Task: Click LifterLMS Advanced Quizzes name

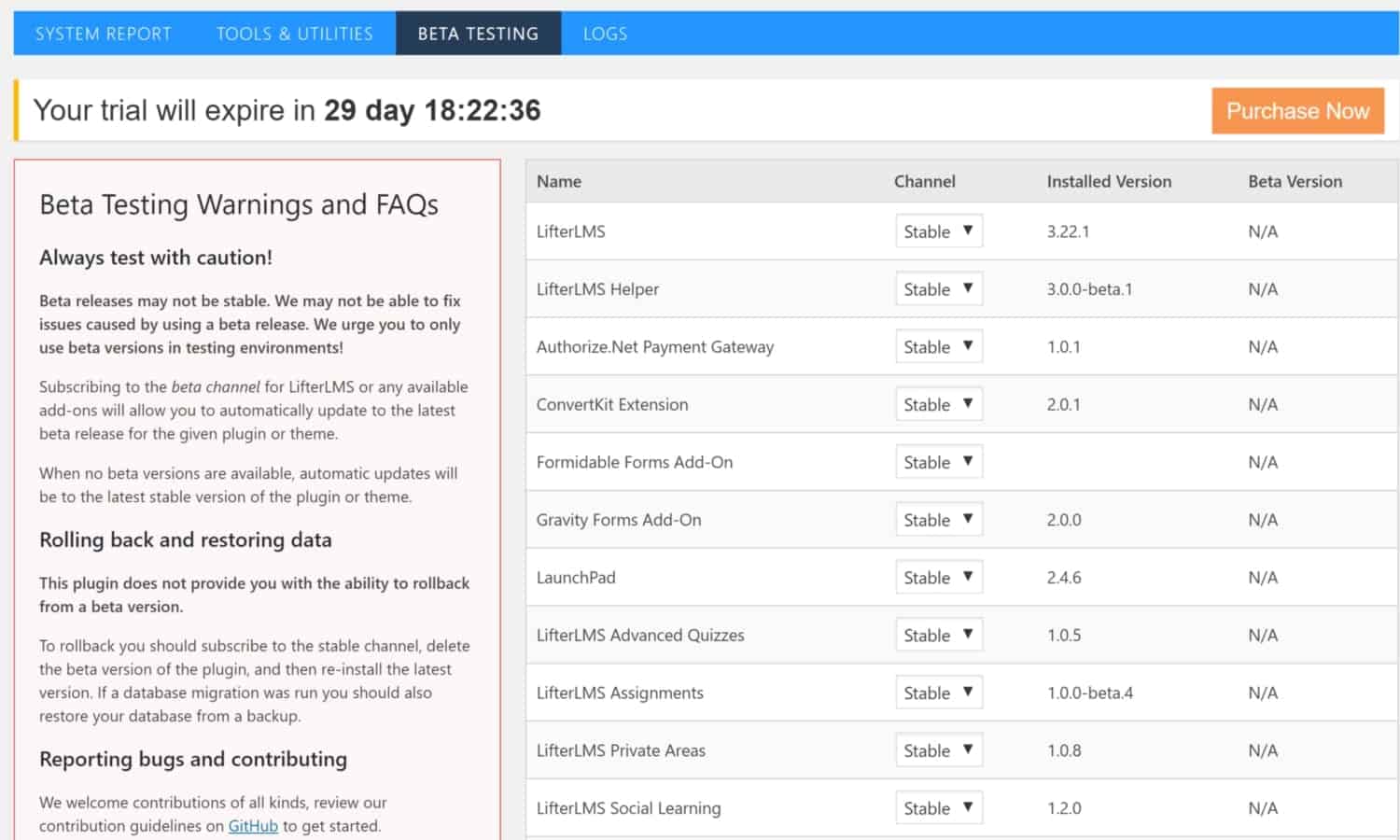Action: tap(640, 636)
